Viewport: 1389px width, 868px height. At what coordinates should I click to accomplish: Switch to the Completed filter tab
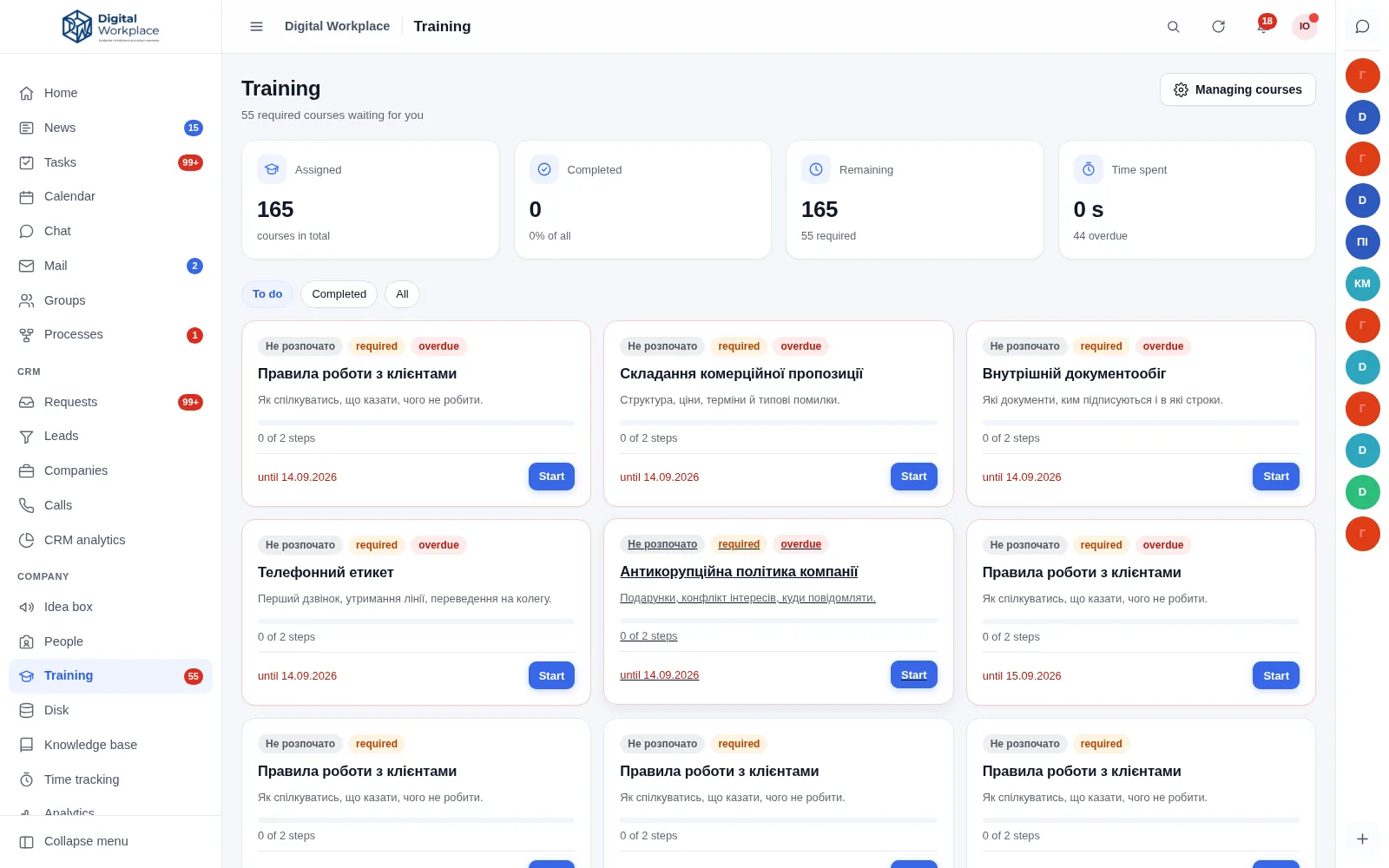pos(339,294)
